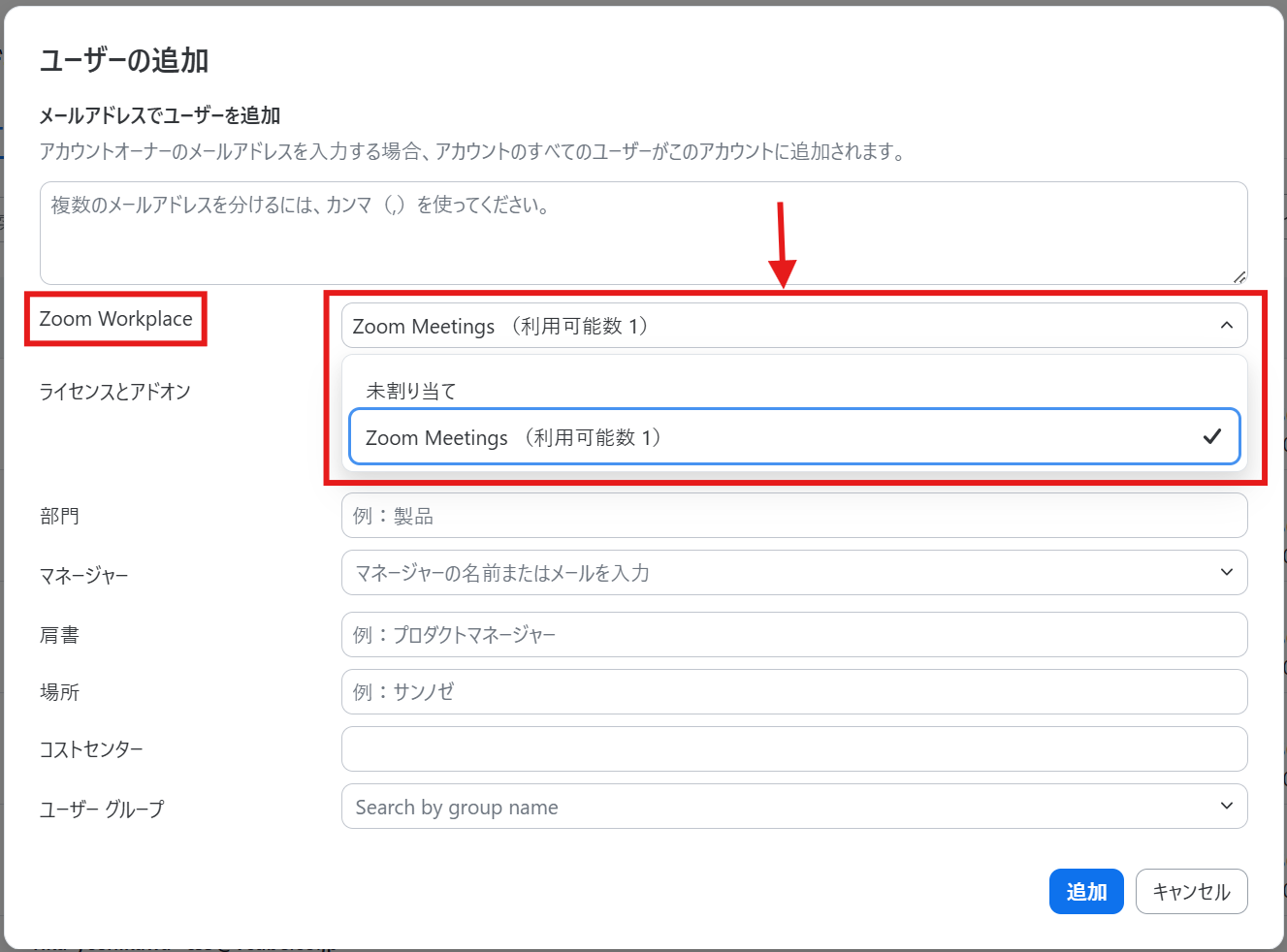1287x952 pixels.
Task: Click the メールアドレスでユーザーを追加 heading
Action: [x=160, y=115]
